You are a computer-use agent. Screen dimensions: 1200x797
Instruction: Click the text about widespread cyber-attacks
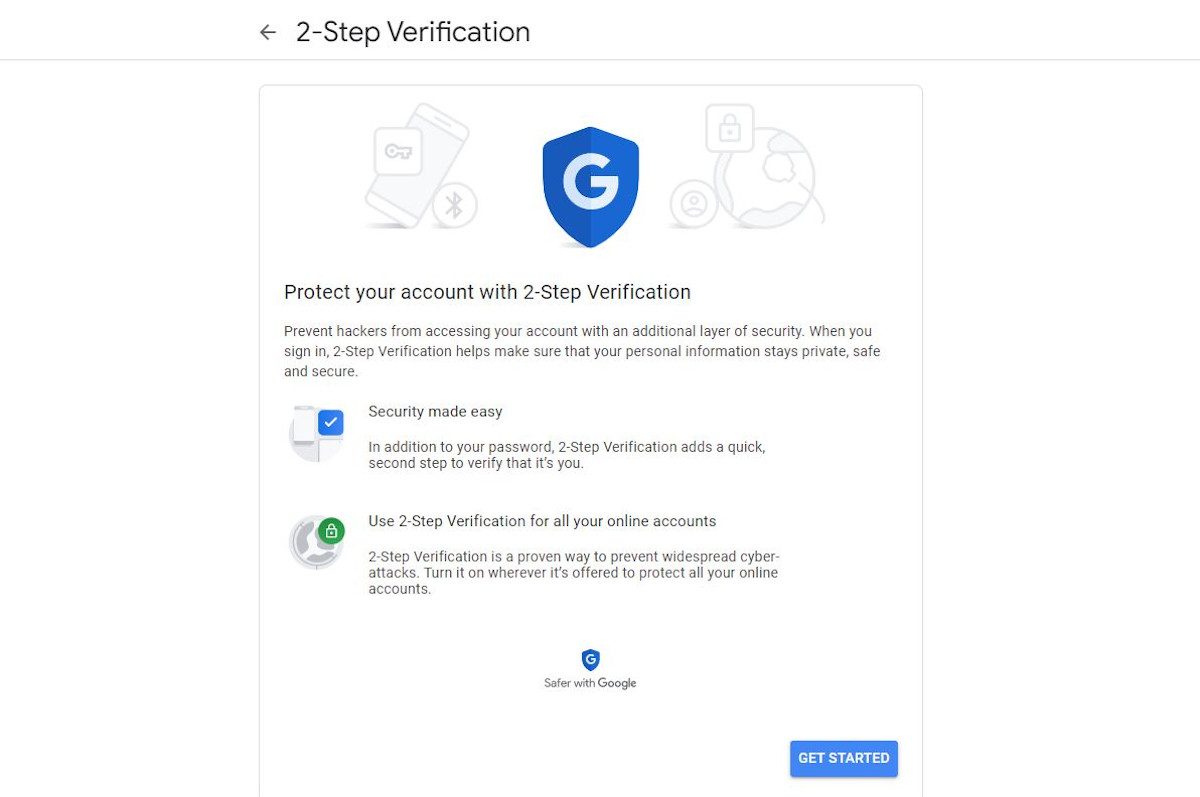point(574,573)
